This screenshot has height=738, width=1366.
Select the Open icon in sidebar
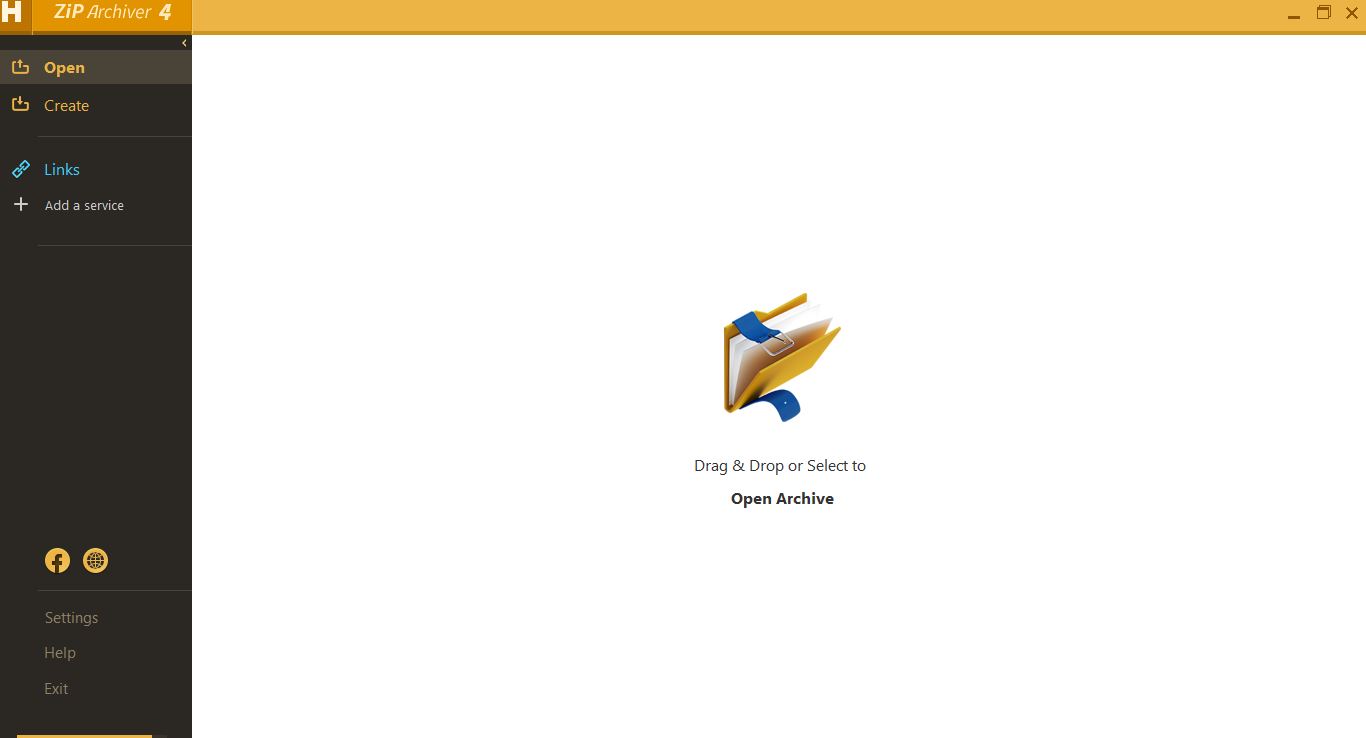20,67
